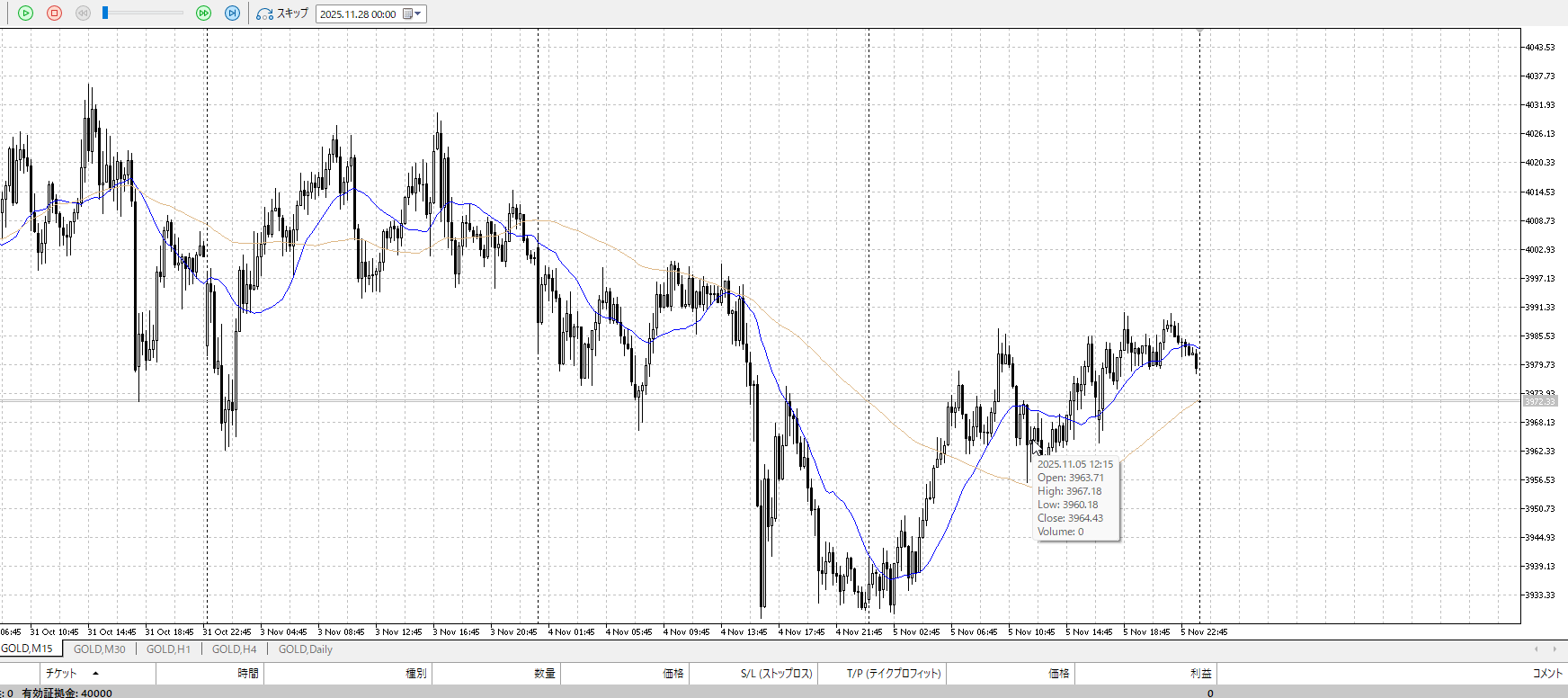Click the grey rewind button

click(x=83, y=13)
